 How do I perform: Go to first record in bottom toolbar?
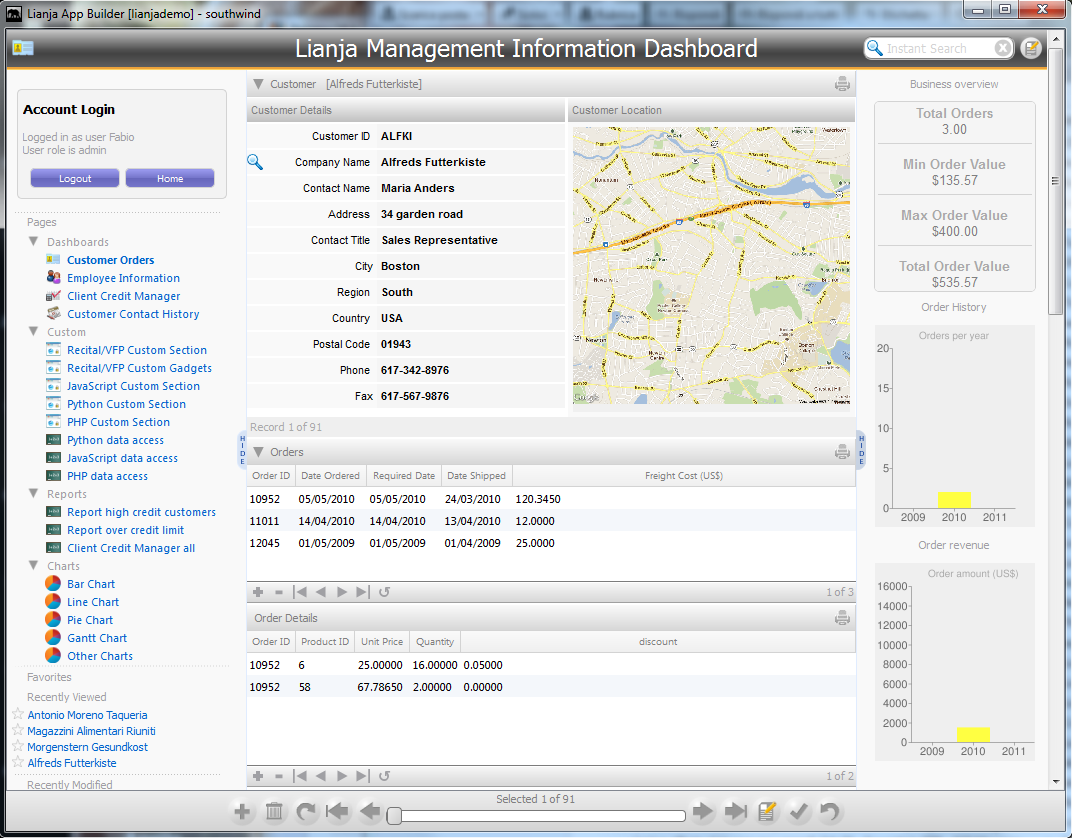point(337,811)
